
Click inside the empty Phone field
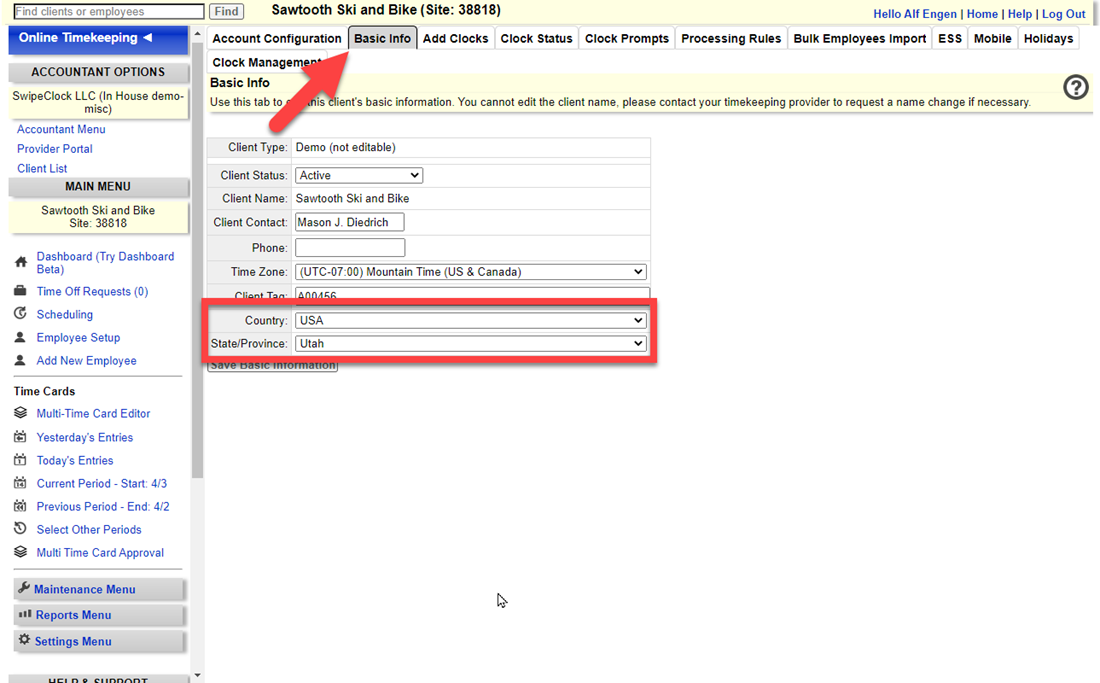(349, 247)
